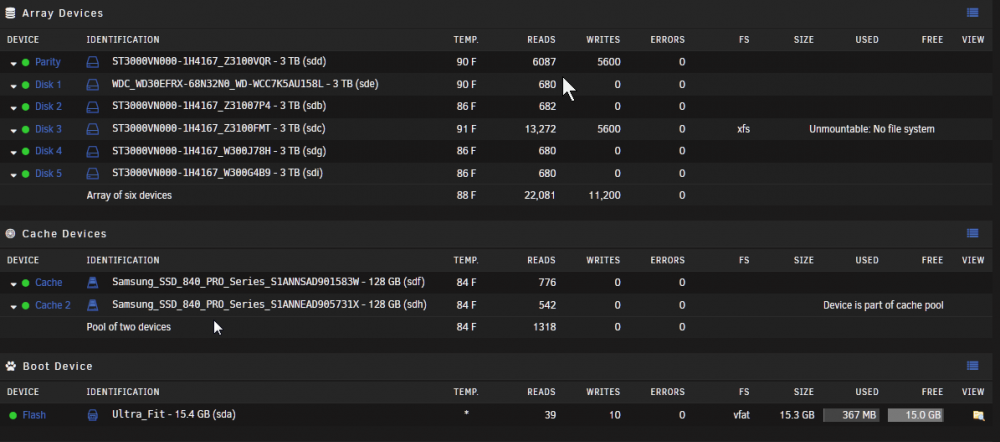
Task: Click the Disk 3 unmountable message
Action: (872, 129)
